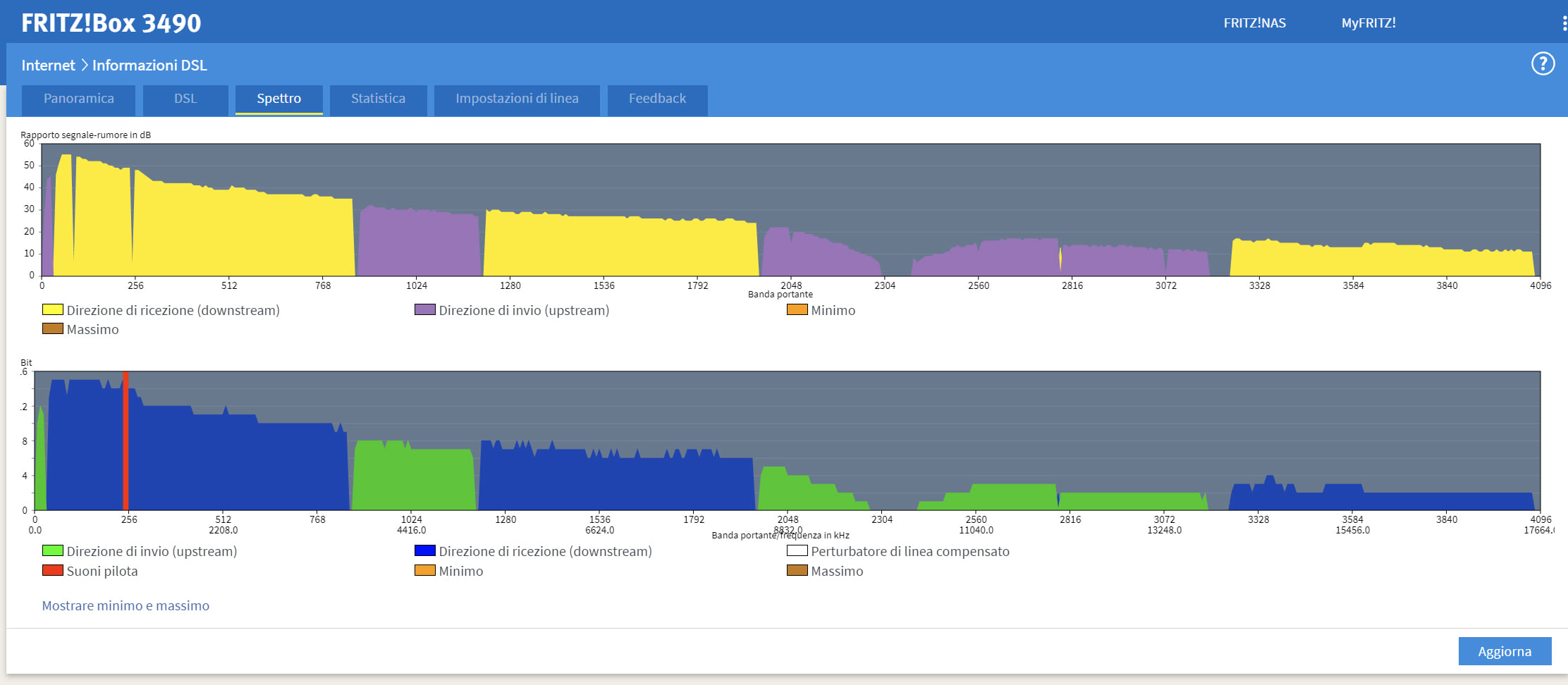Click the FRITZ!NAS link
Screen dimensions: 1568x685
pyautogui.click(x=1254, y=23)
